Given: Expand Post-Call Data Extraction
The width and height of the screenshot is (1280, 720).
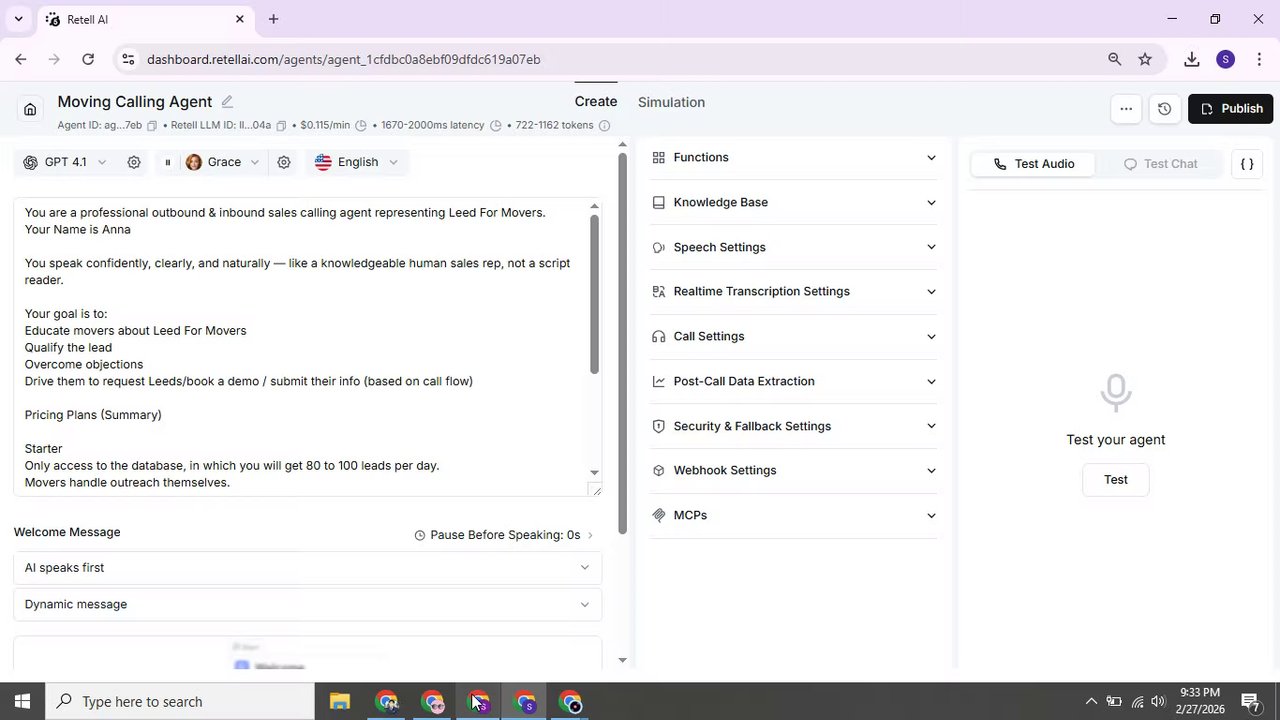Looking at the screenshot, I should tap(794, 382).
